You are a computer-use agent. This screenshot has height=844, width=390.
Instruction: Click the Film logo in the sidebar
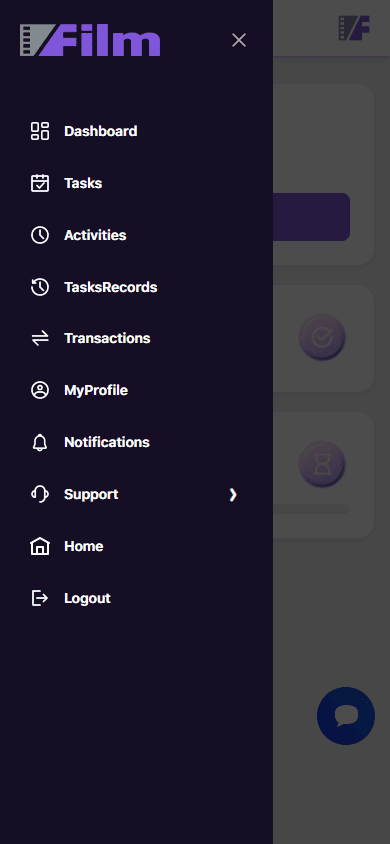point(90,40)
